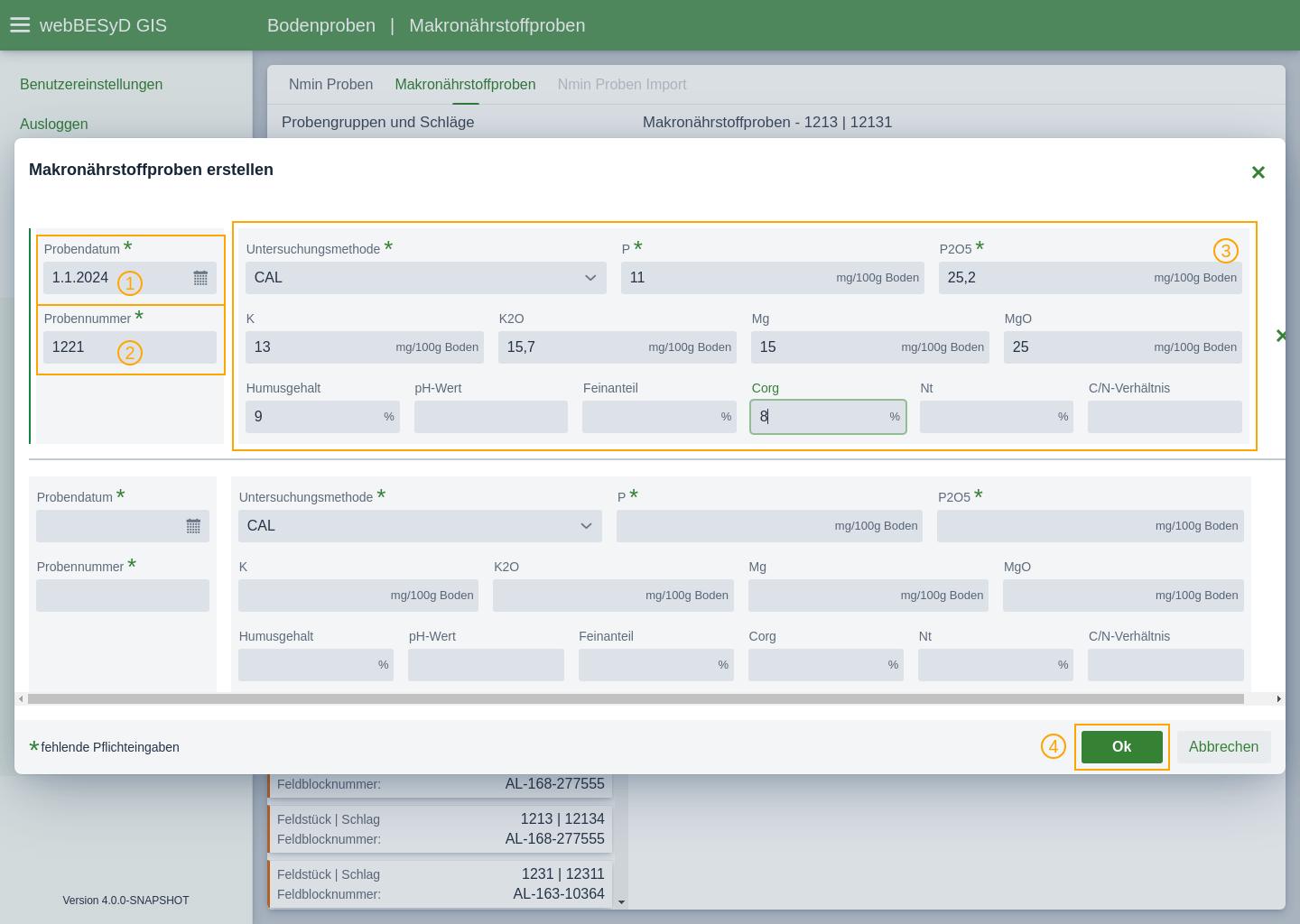This screenshot has width=1300, height=924.
Task: Click the horizontal scrollbar's right arrow
Action: (x=1279, y=699)
